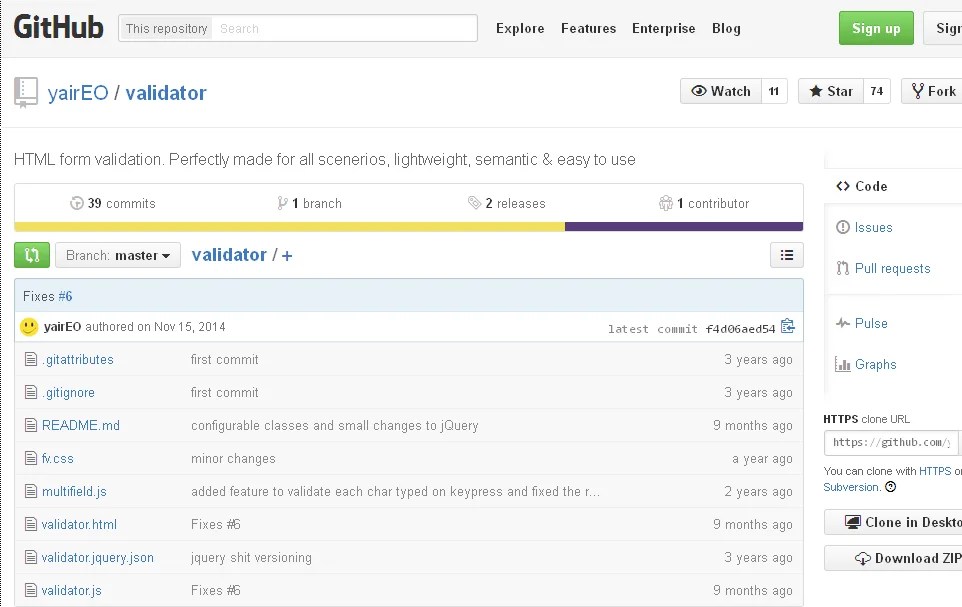This screenshot has height=607, width=962.
Task: Click the Issues exclamation icon
Action: point(843,227)
